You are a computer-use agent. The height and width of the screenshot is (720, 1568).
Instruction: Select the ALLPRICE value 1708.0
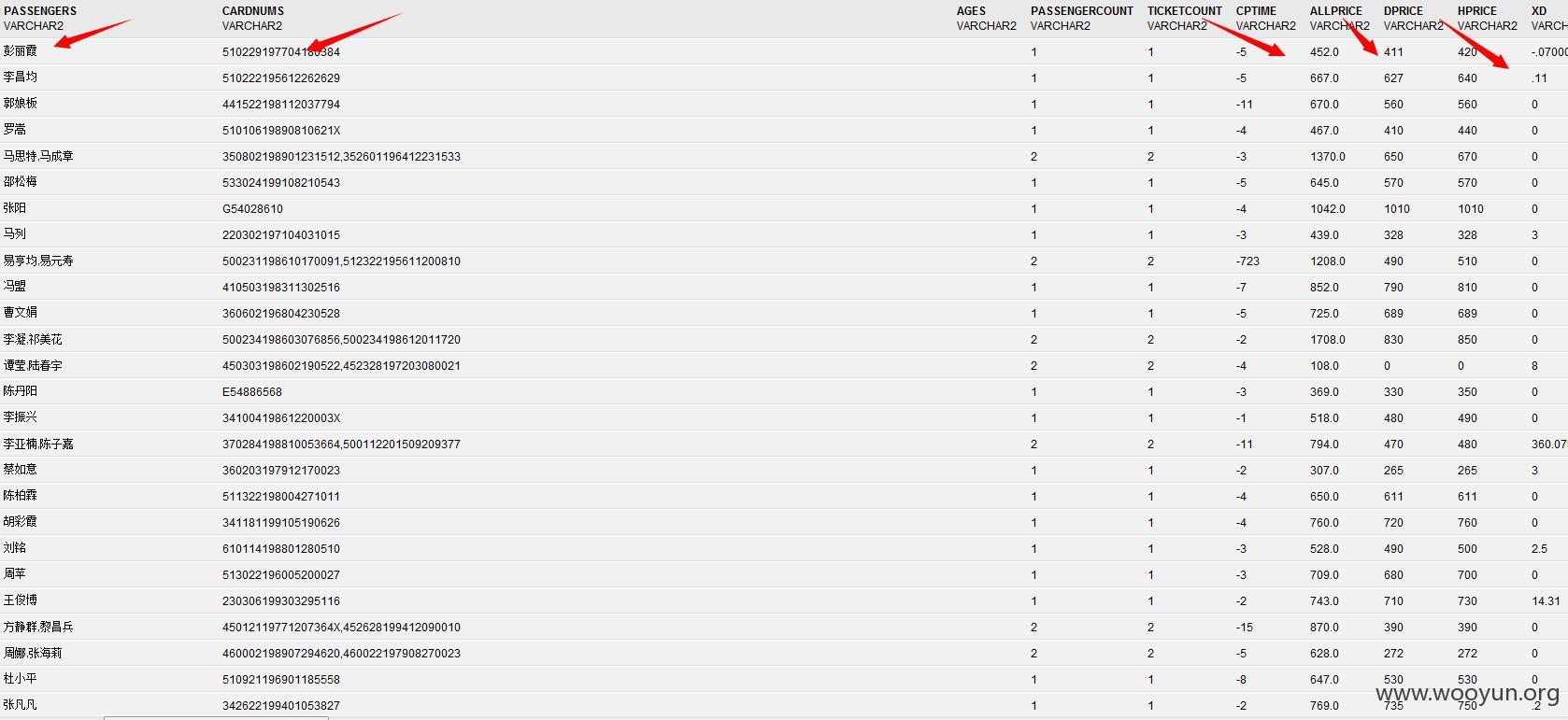click(1328, 340)
